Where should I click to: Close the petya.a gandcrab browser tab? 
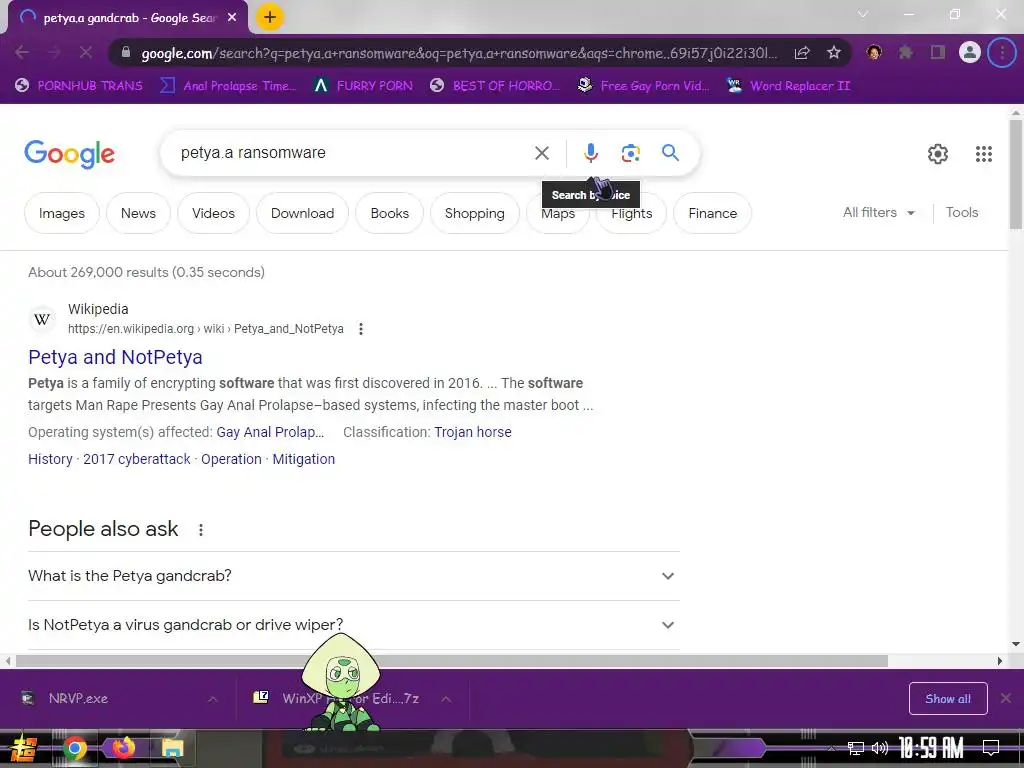coord(232,18)
